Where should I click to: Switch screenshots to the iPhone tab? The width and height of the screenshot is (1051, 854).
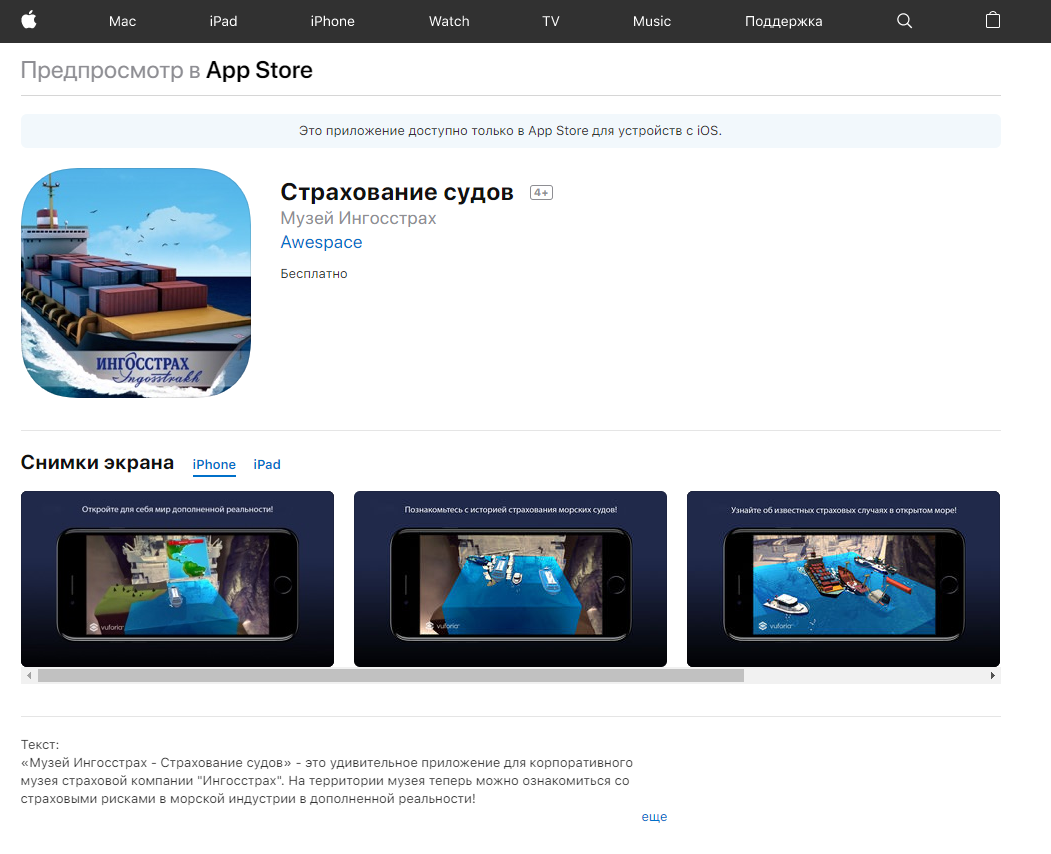pyautogui.click(x=214, y=465)
